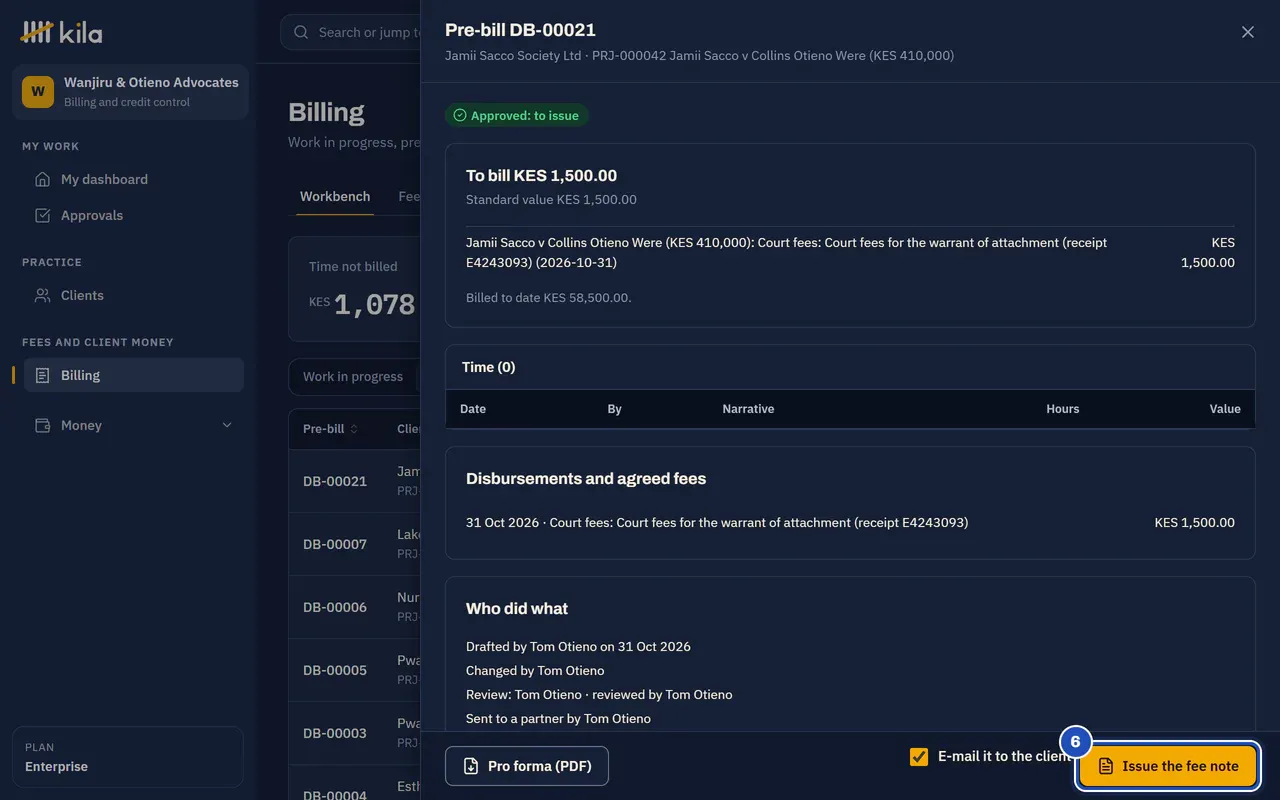Open the Work in progress filter
The width and height of the screenshot is (1280, 800).
click(353, 376)
